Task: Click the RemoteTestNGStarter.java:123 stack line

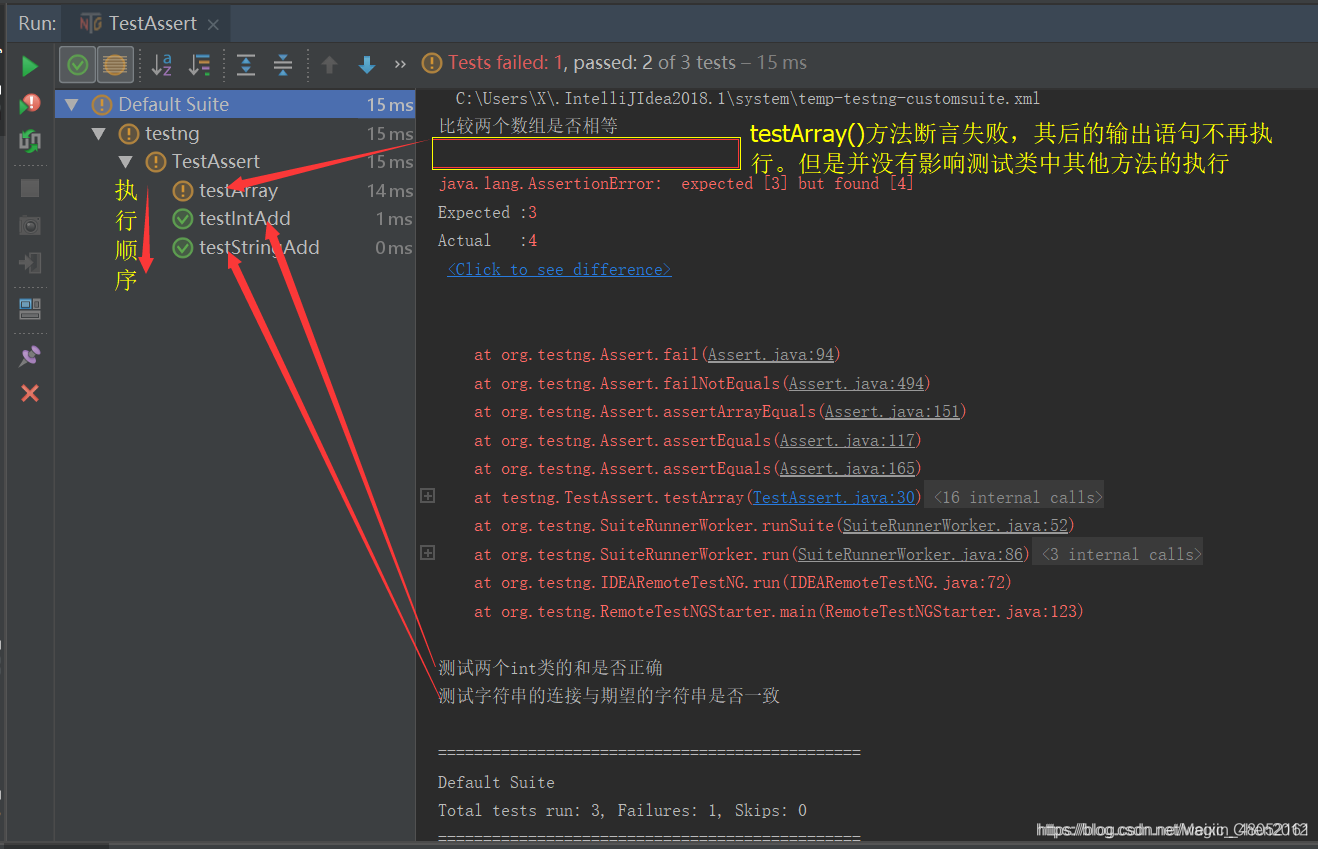Action: point(779,611)
